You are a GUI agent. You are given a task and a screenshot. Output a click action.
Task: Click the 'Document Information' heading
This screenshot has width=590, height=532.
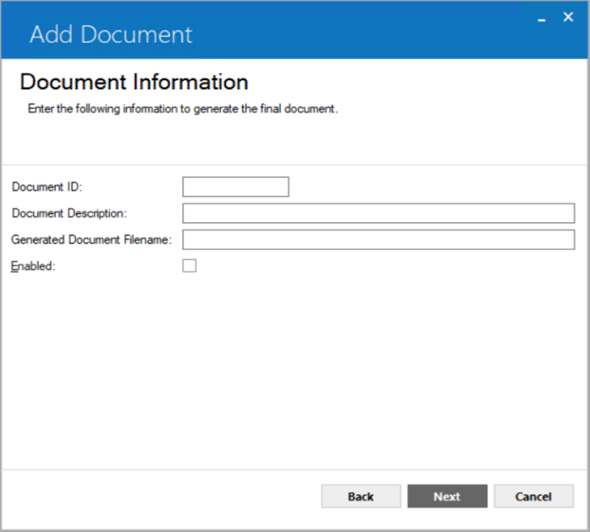click(x=134, y=82)
